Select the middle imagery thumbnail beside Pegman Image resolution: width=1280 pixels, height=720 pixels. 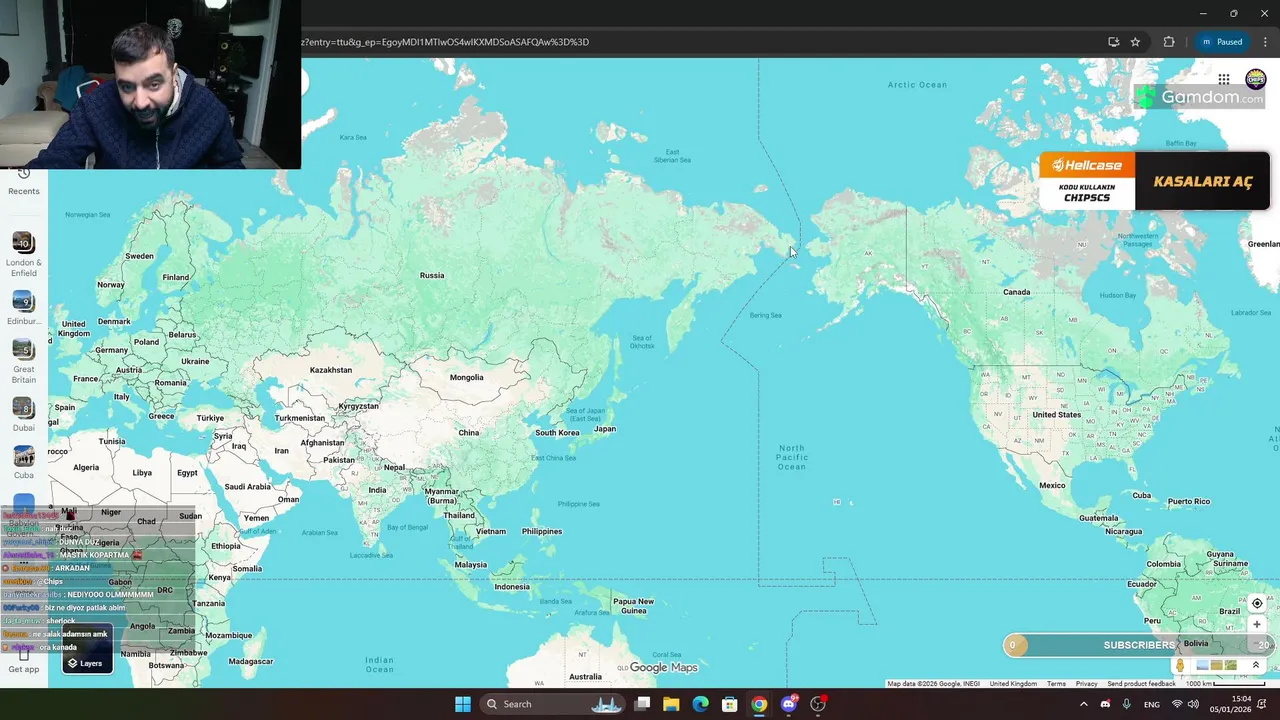1217,665
